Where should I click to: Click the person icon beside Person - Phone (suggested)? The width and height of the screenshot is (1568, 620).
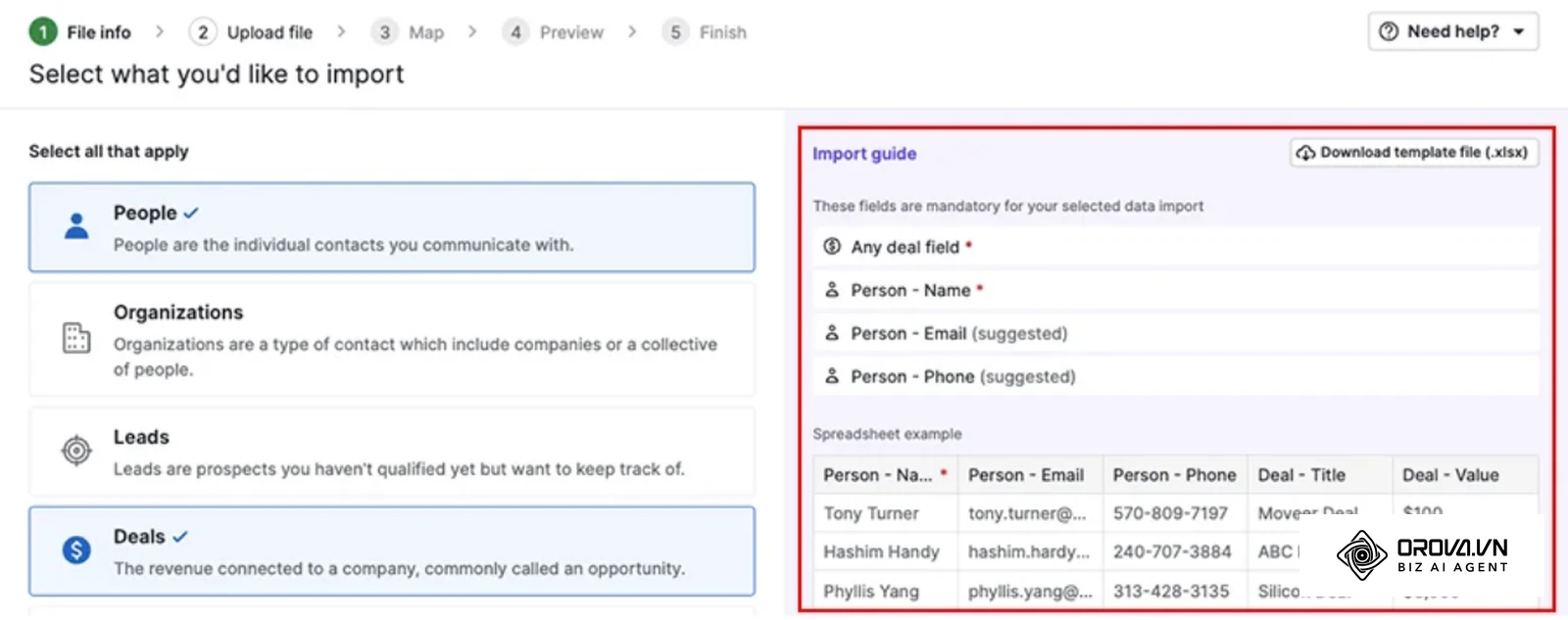pos(832,376)
